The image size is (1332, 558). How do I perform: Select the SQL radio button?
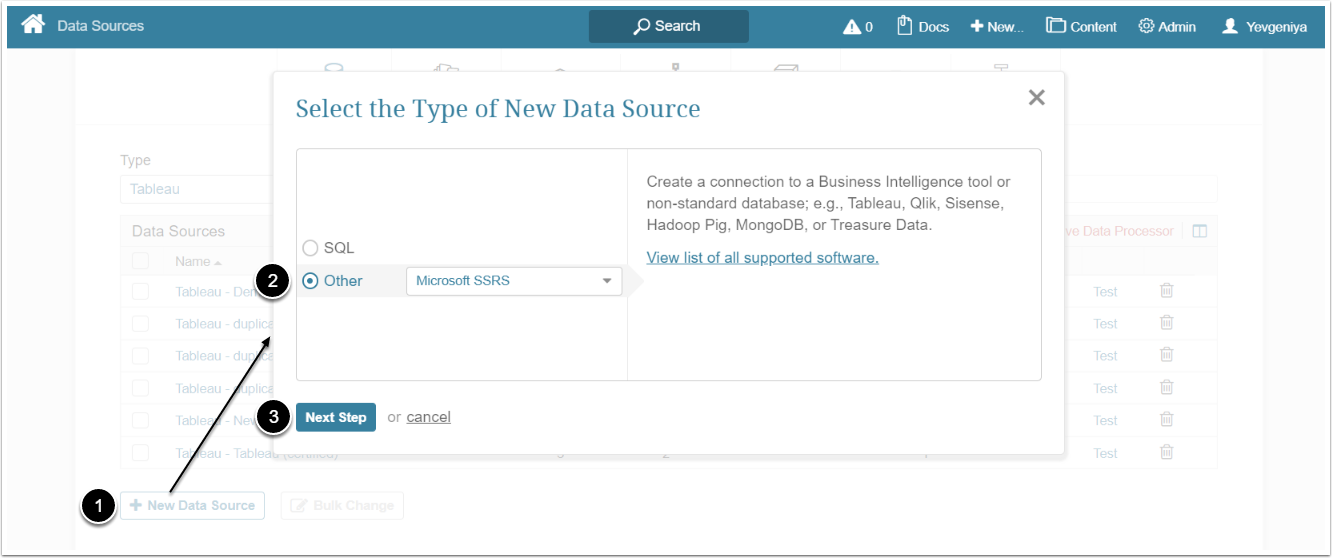[x=310, y=248]
